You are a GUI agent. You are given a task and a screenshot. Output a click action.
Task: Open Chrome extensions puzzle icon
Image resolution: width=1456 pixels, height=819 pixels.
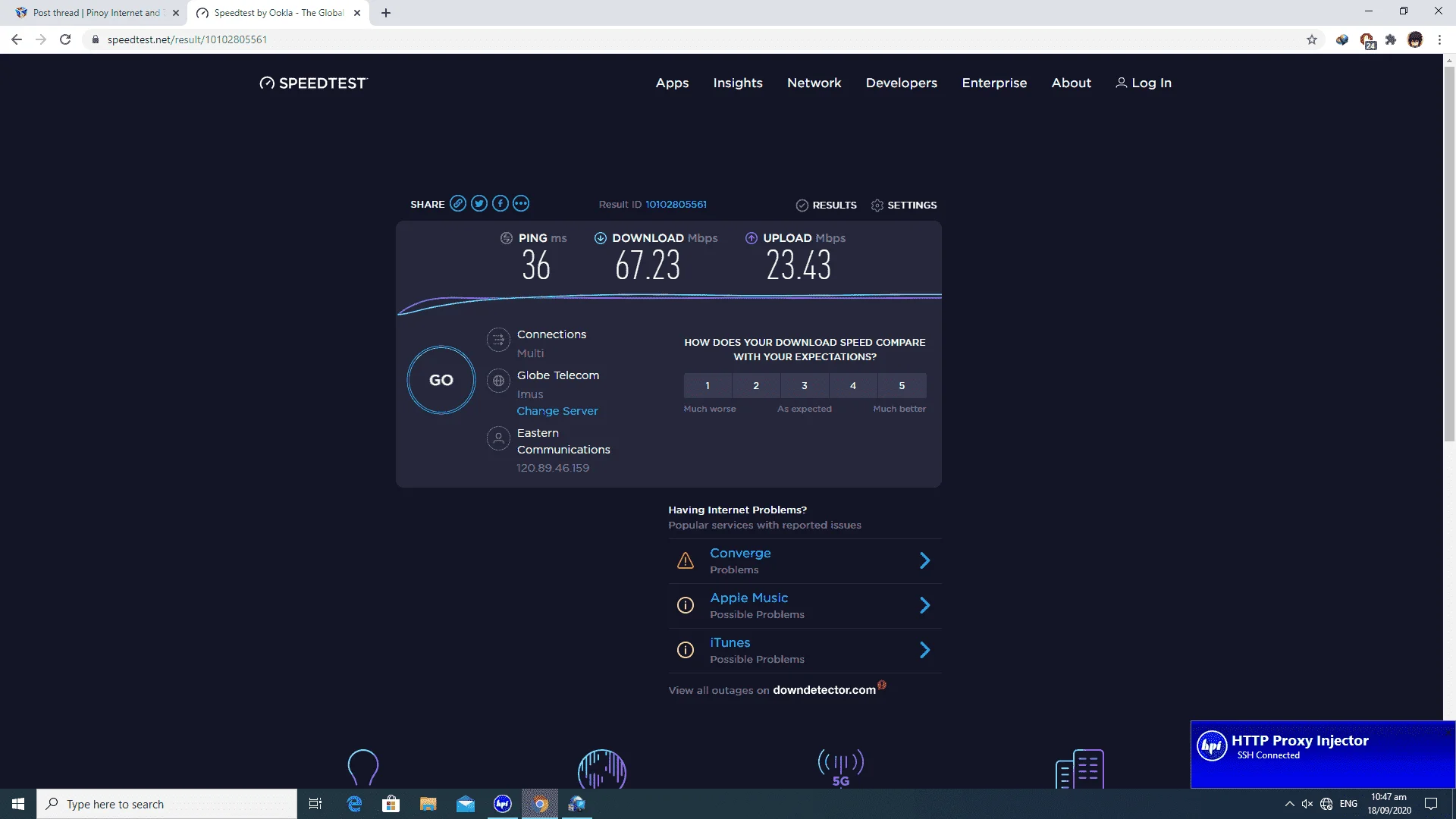click(x=1391, y=39)
